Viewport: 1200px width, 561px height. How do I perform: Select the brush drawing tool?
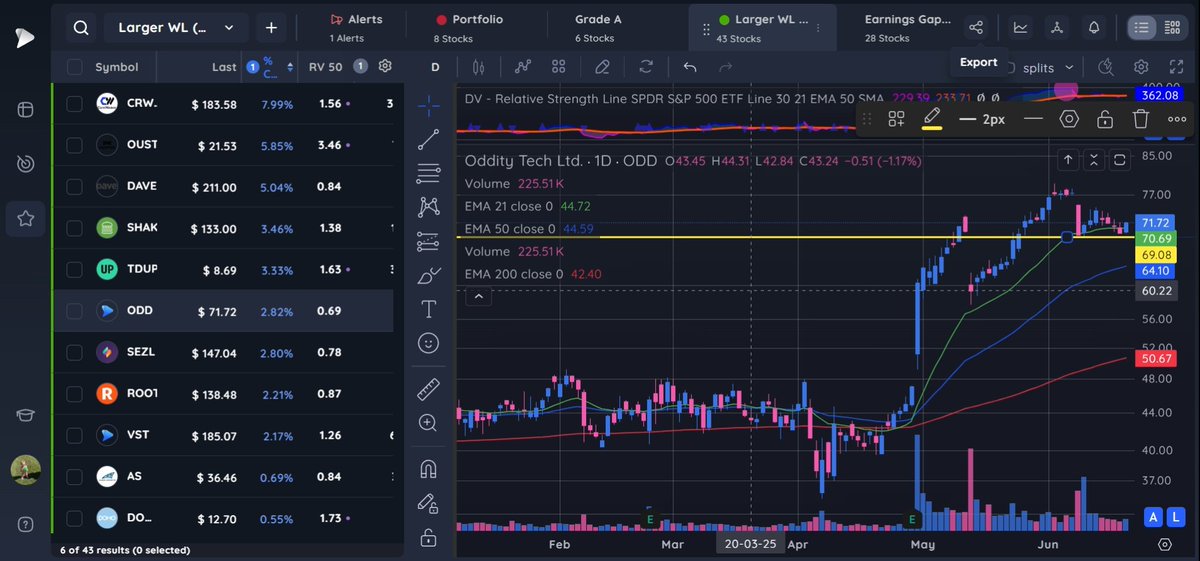pos(429,275)
